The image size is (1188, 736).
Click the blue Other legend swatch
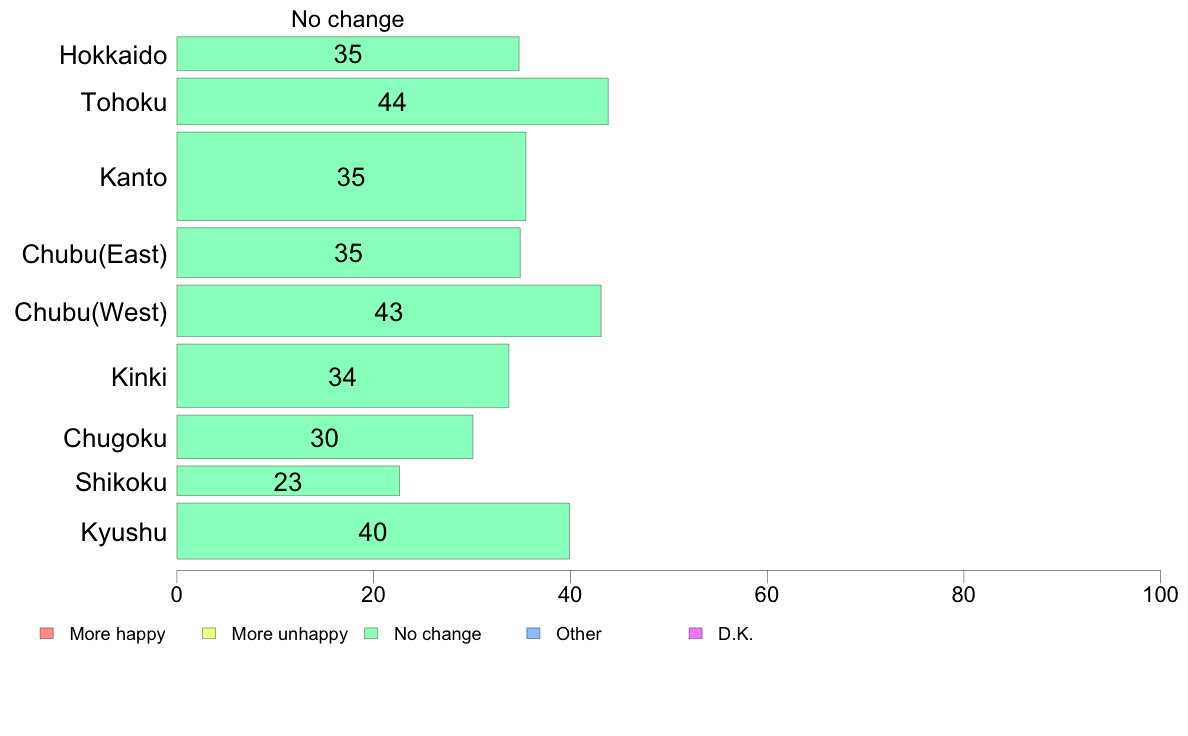pyautogui.click(x=533, y=634)
